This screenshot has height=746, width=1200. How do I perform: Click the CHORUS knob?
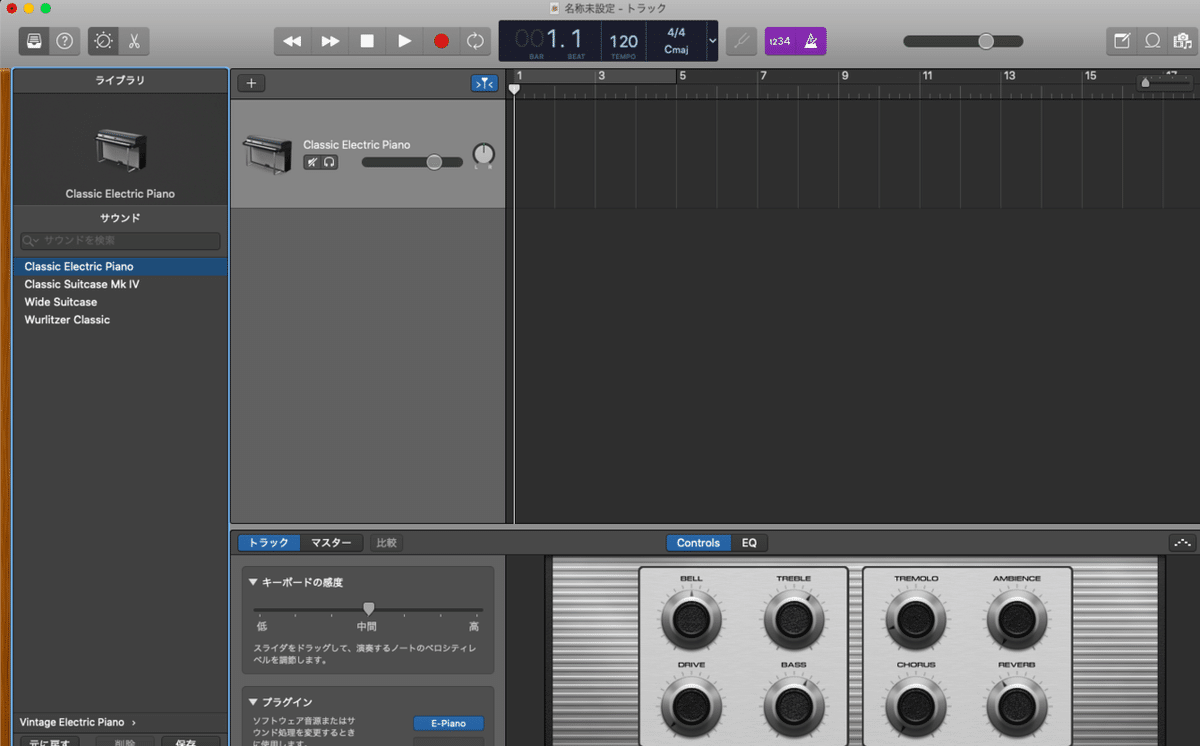click(x=916, y=706)
